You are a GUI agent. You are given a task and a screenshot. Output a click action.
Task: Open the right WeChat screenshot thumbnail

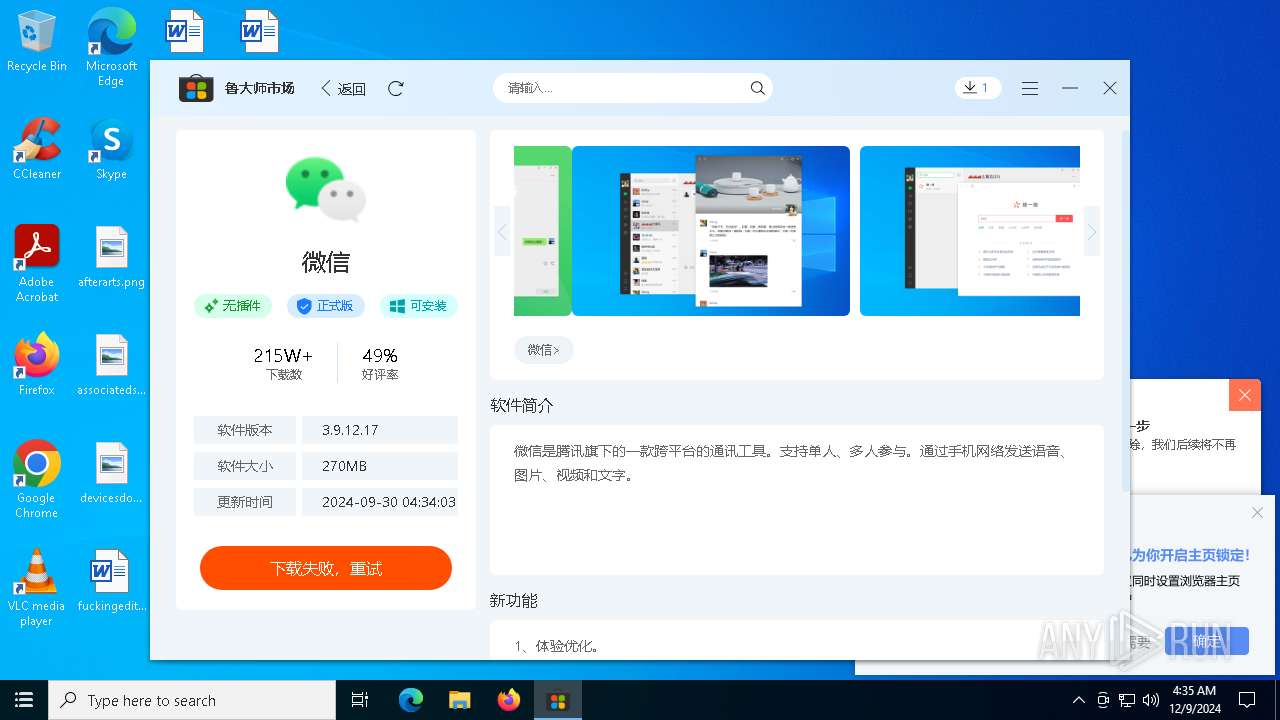tap(970, 231)
